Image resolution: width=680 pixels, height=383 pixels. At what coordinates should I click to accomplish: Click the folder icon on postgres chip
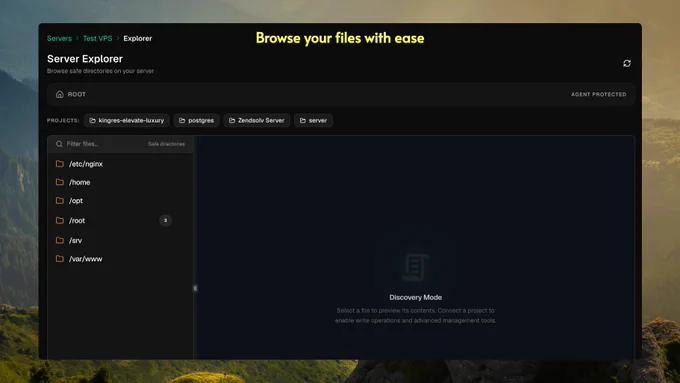coord(182,121)
